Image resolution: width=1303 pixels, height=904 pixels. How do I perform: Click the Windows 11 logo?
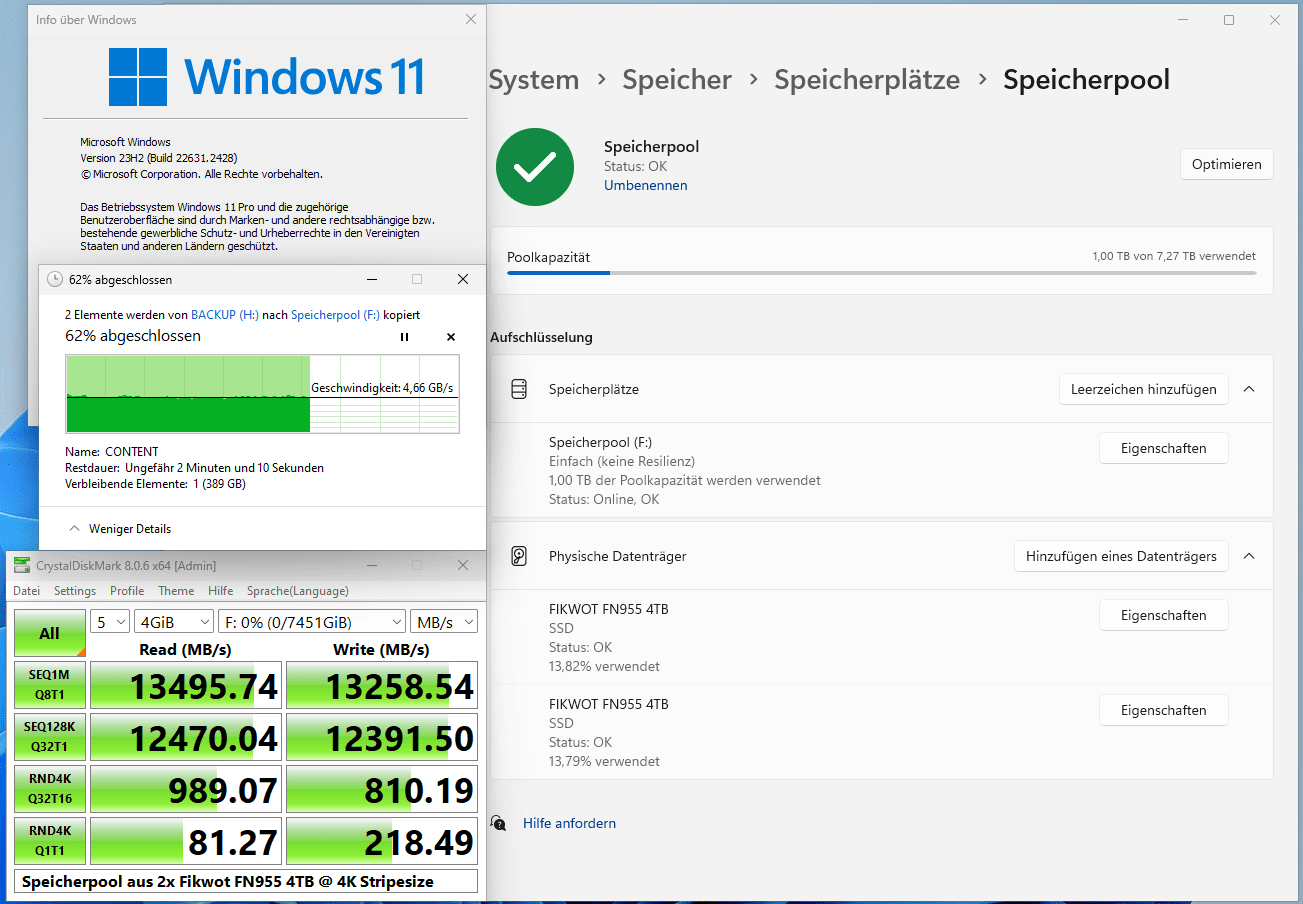click(266, 77)
